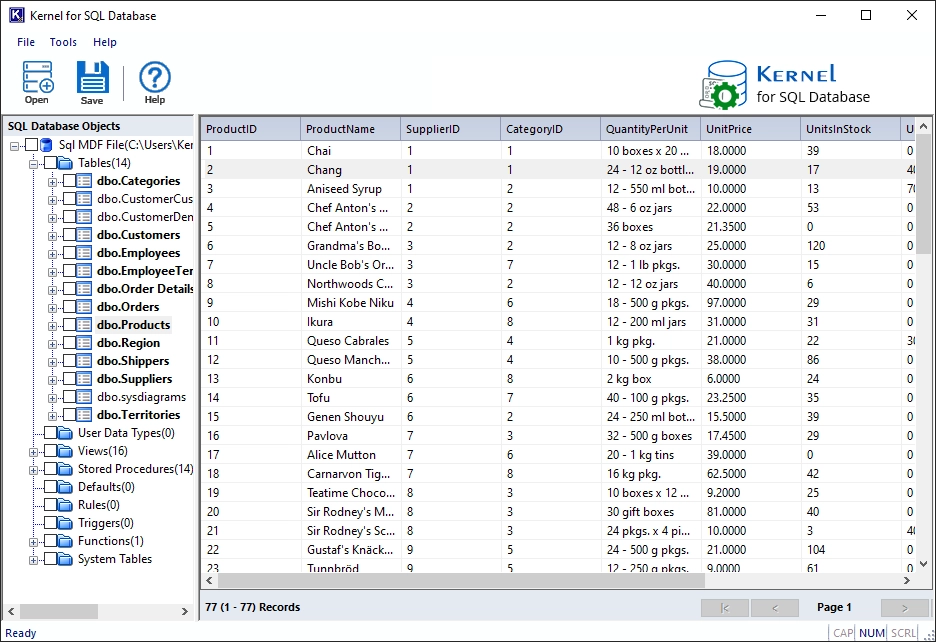
Task: Click the table icon beside dbo.CustomerCus
Action: [84, 199]
